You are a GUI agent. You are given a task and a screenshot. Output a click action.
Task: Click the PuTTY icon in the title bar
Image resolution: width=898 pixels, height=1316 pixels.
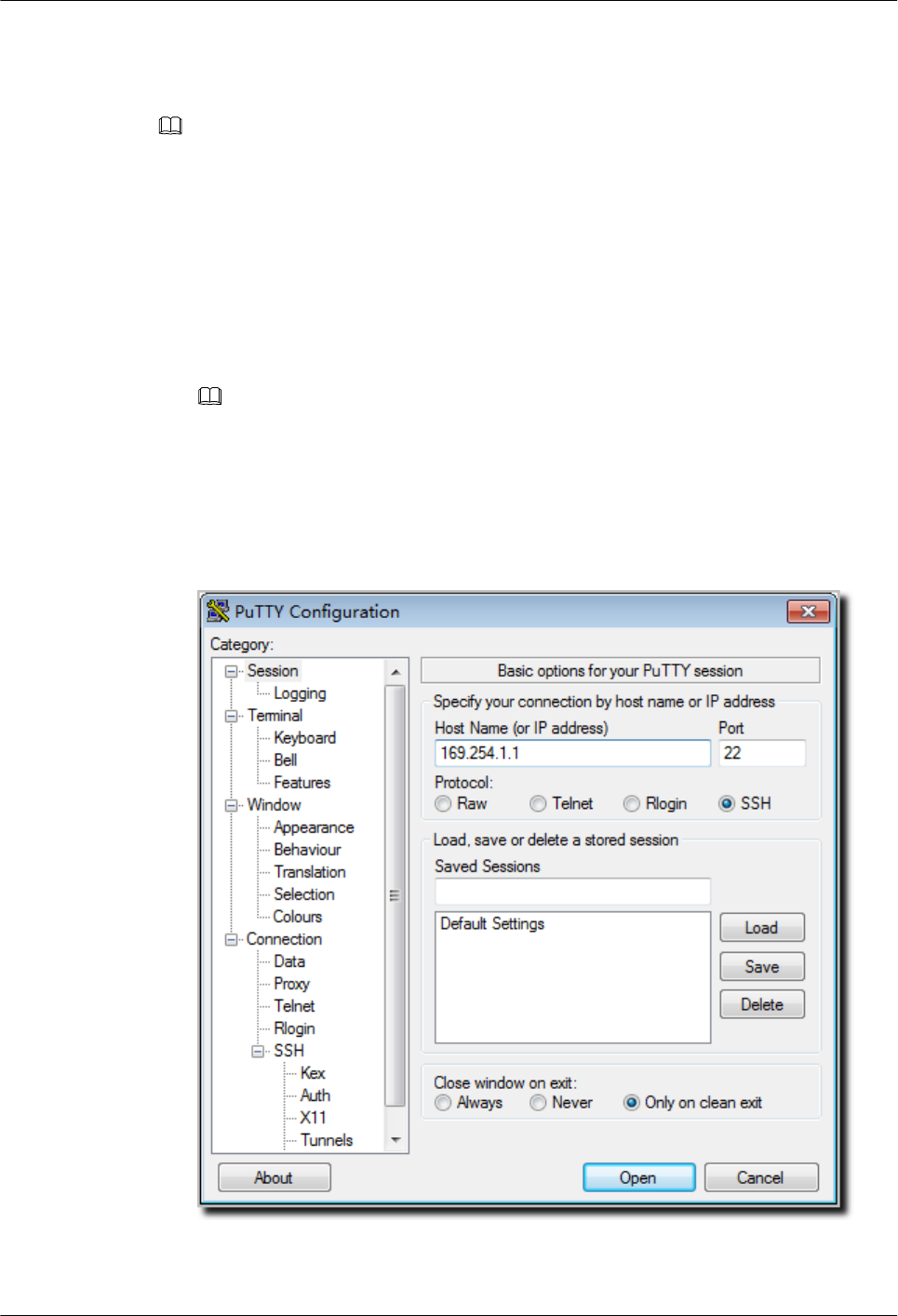coord(218,611)
